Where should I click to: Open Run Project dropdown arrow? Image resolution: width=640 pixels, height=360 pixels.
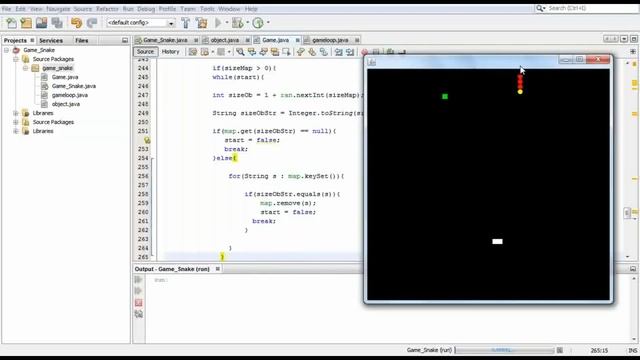[227, 23]
